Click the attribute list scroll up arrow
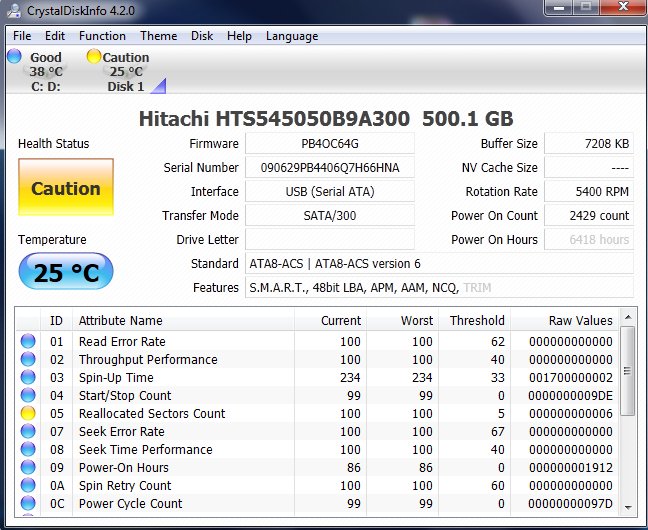The image size is (648, 530). [x=628, y=317]
